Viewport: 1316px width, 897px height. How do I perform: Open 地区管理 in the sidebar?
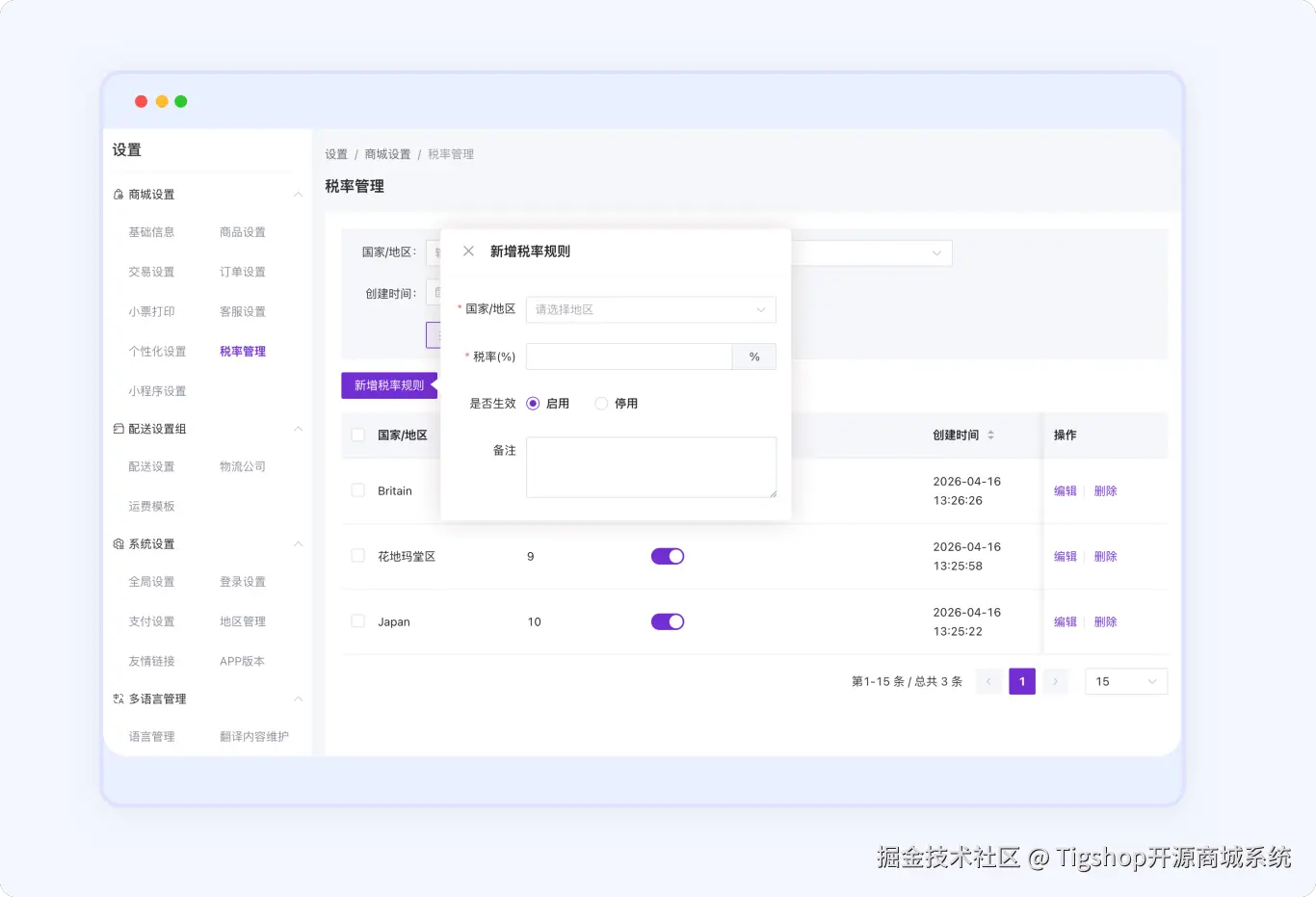pyautogui.click(x=242, y=620)
